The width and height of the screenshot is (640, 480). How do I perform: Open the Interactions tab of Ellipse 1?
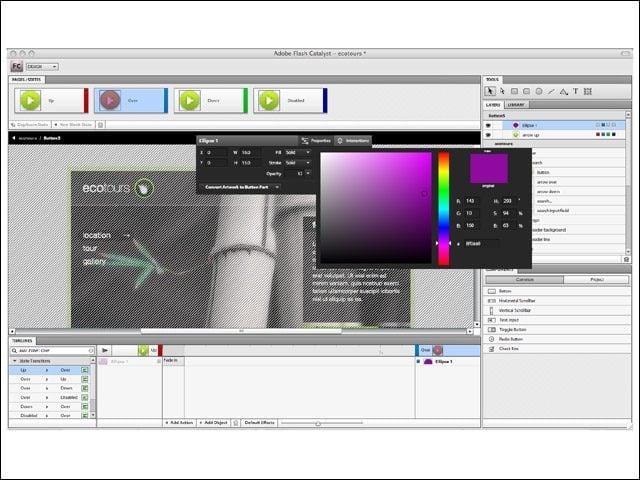coord(353,140)
